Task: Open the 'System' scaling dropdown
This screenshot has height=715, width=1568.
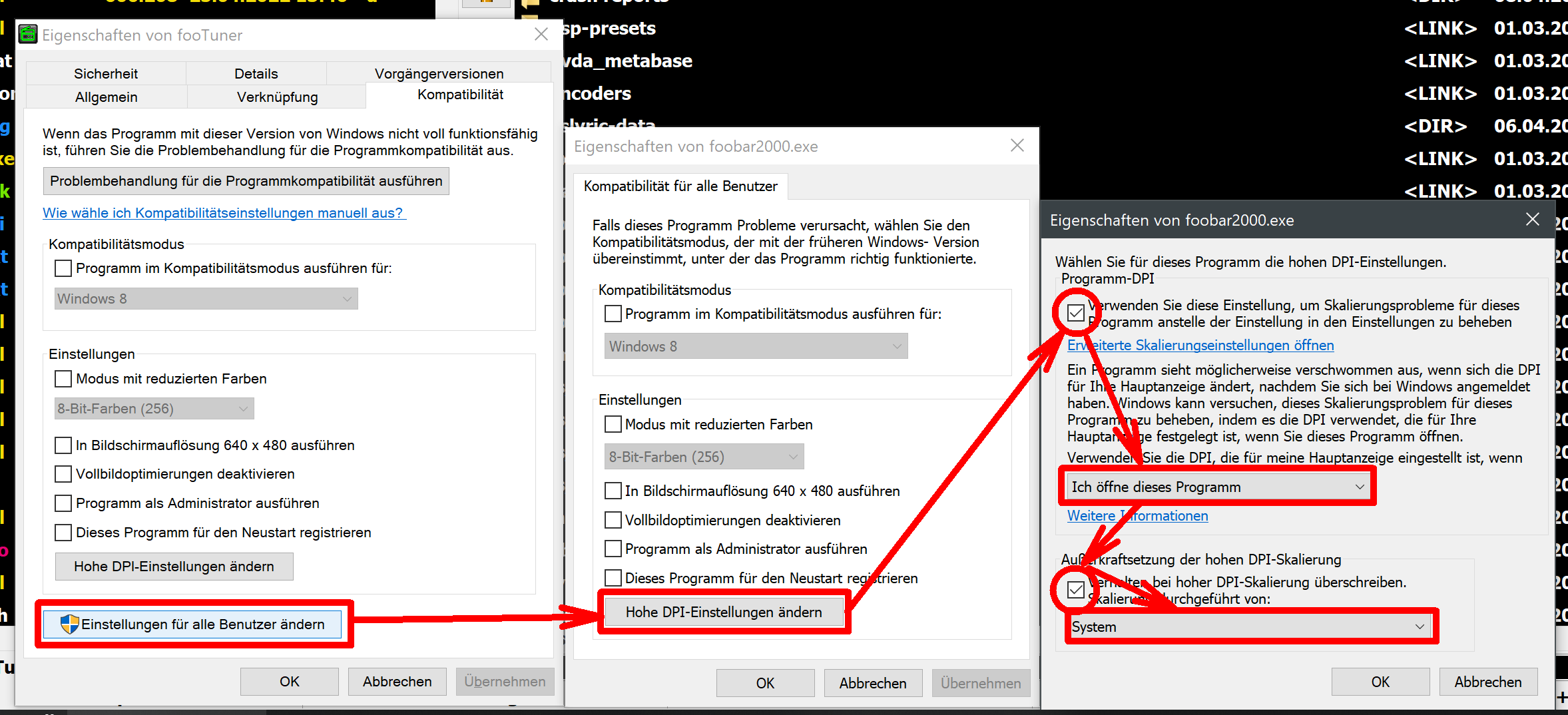Action: (x=1250, y=627)
